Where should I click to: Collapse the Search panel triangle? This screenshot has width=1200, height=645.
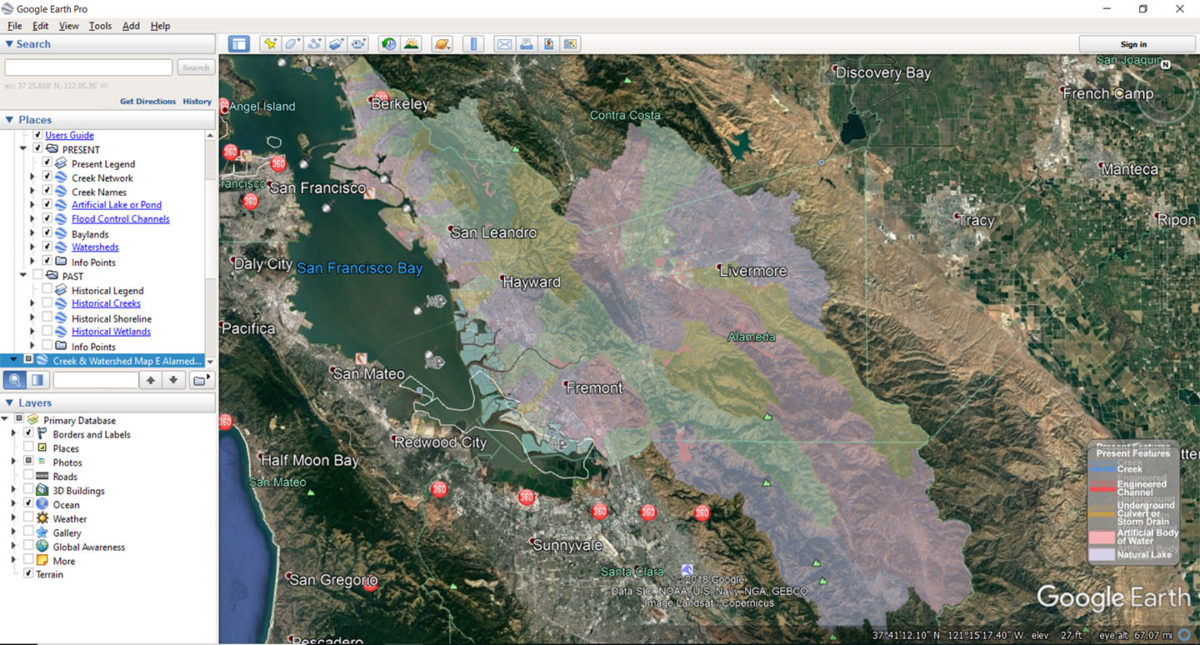click(x=9, y=44)
